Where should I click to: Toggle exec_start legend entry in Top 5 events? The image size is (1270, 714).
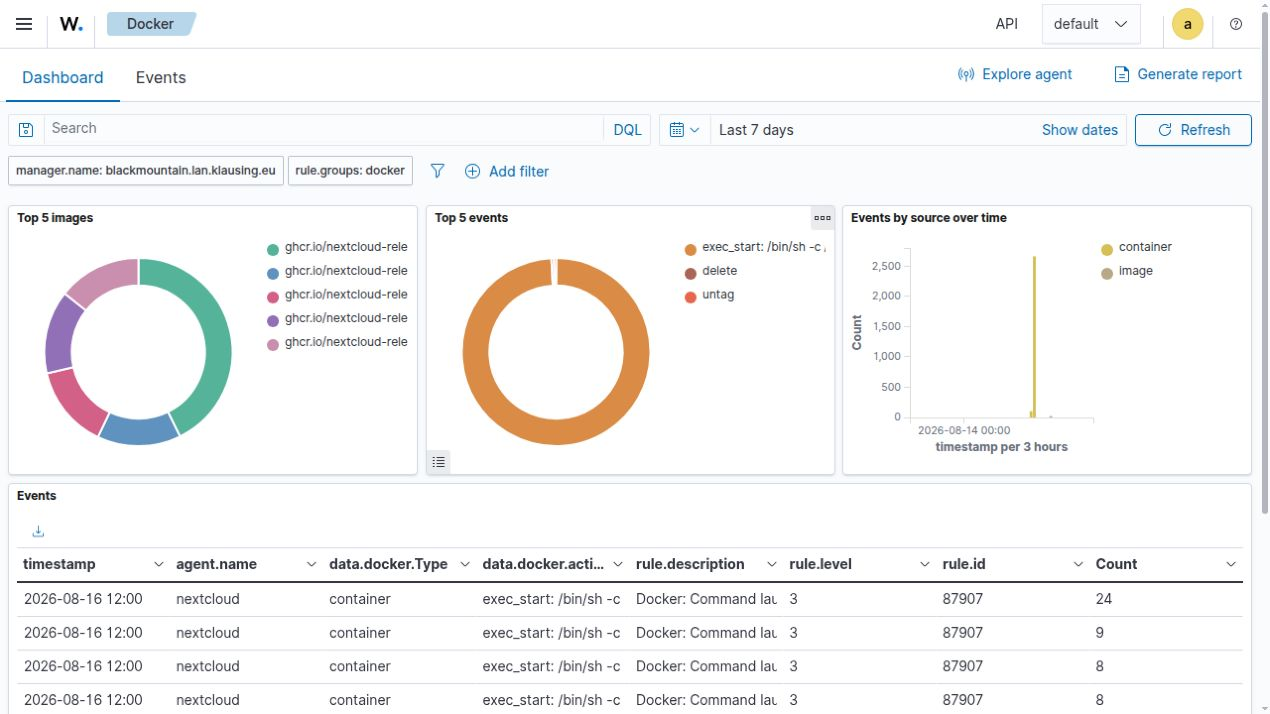(x=756, y=248)
